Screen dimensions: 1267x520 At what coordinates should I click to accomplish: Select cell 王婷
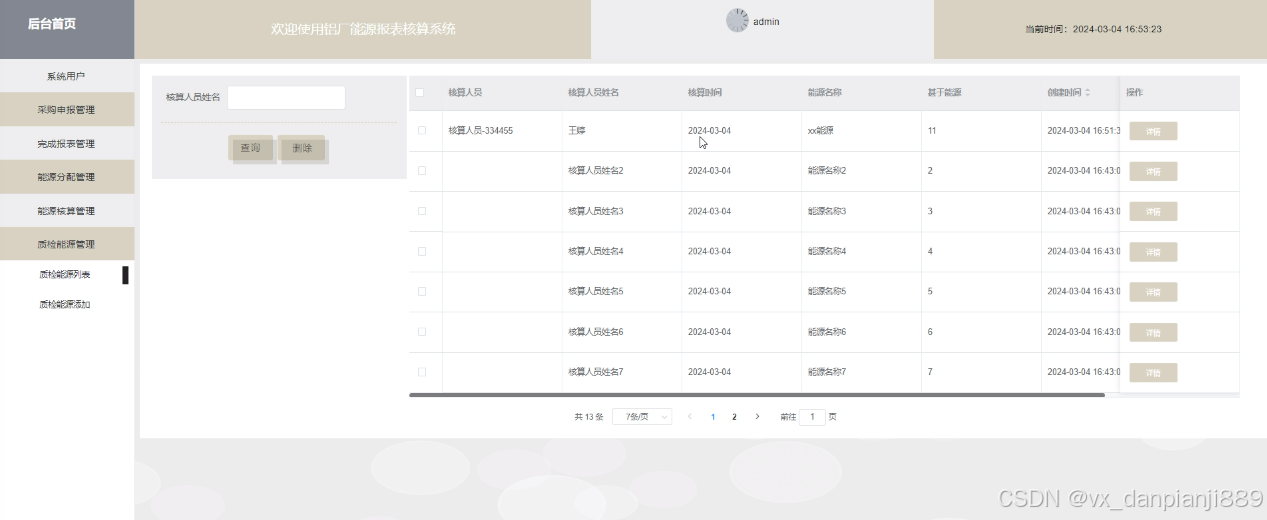click(576, 131)
